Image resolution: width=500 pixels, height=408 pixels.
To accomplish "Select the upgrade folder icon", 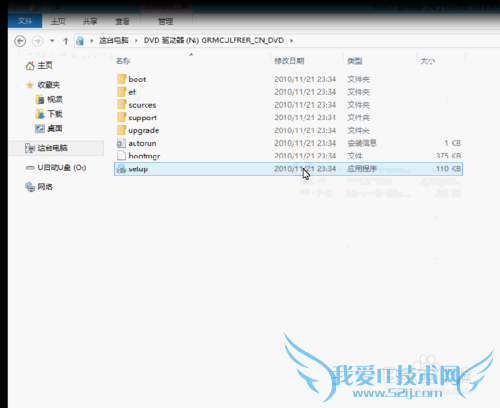I will [x=121, y=130].
